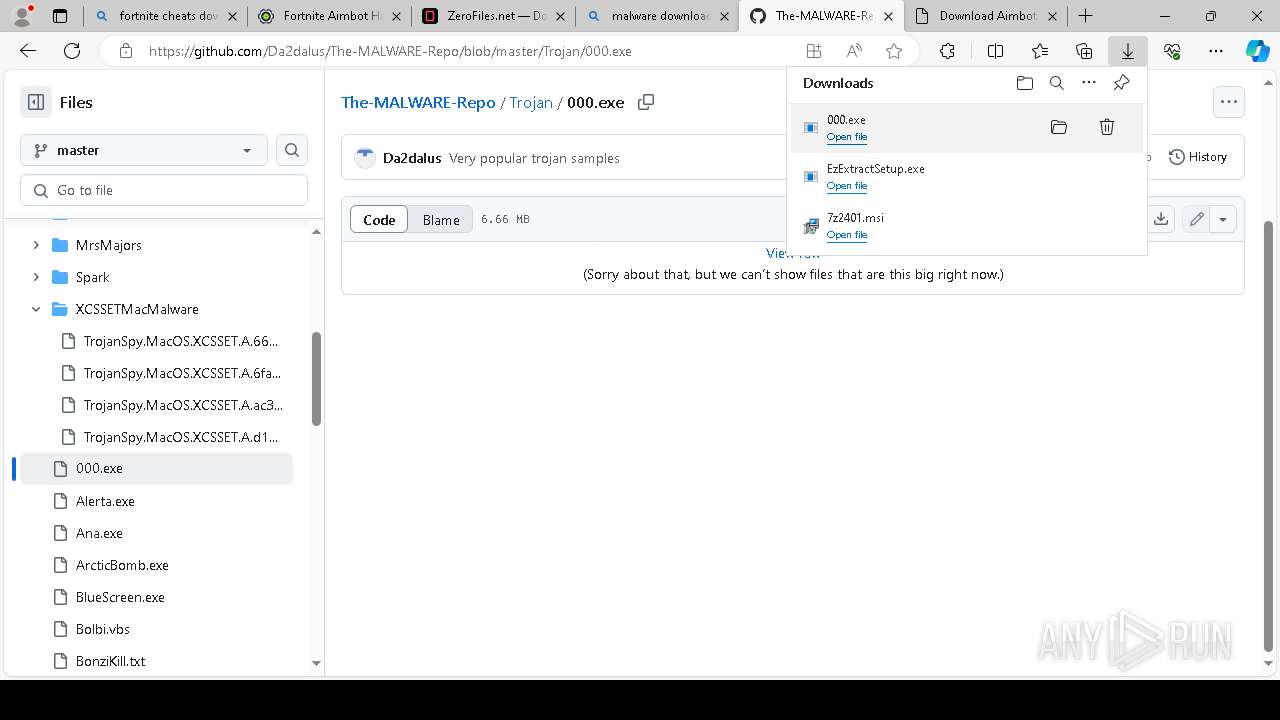Screen dimensions: 1280x720
Task: Click the browser address bar URL
Action: pyautogui.click(x=390, y=51)
